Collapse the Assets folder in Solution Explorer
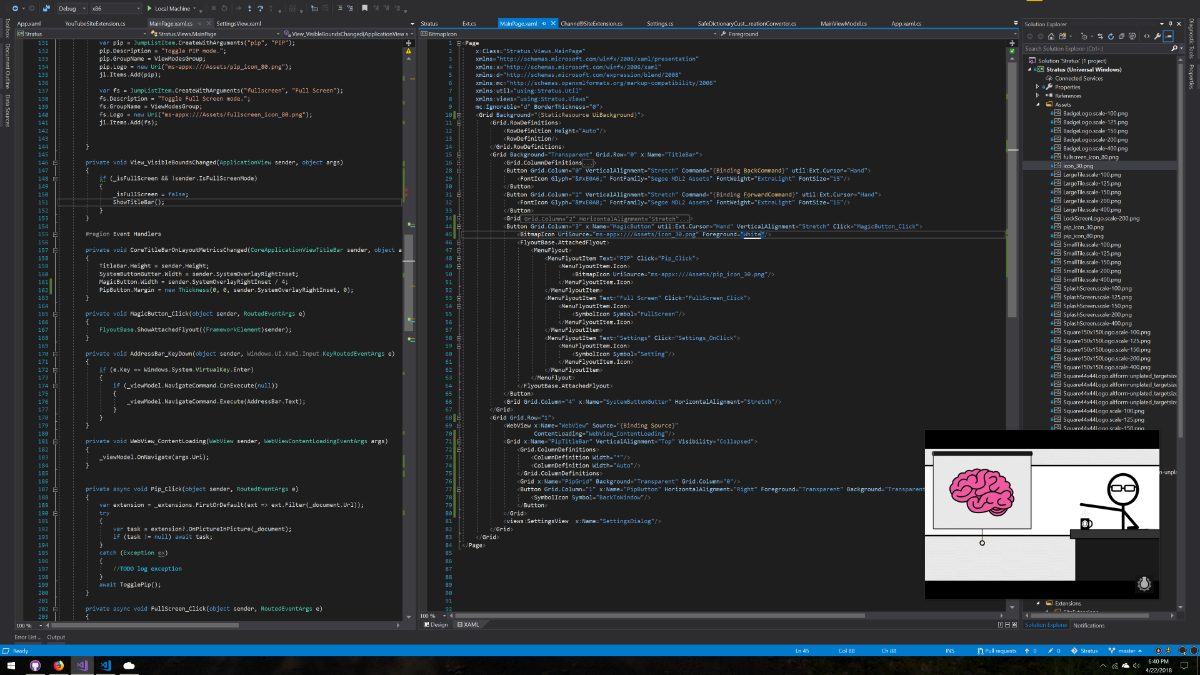Image resolution: width=1200 pixels, height=675 pixels. click(x=1038, y=104)
